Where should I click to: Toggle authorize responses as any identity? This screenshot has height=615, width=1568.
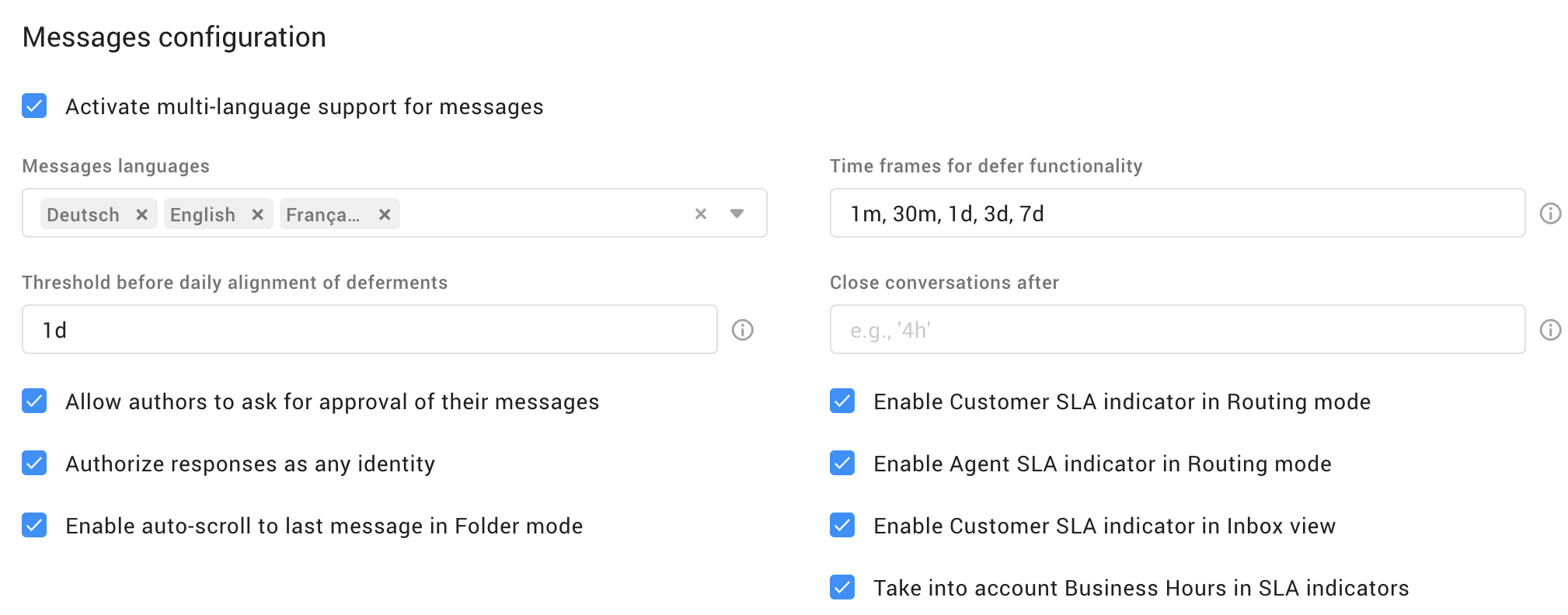click(x=34, y=463)
